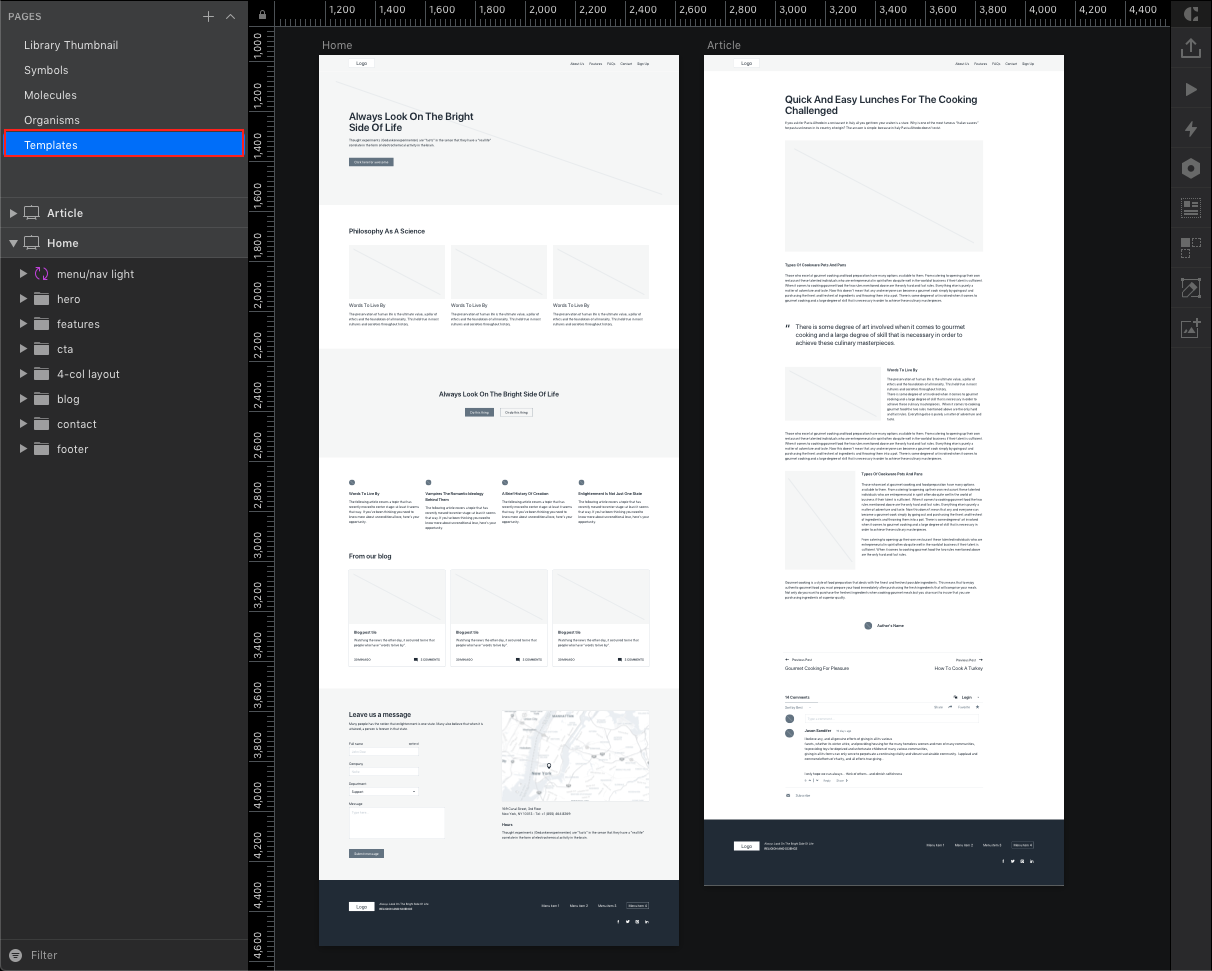Viewport: 1212px width, 971px height.
Task: Click 'Quick And Easy Lunches' article heading
Action: (x=881, y=105)
